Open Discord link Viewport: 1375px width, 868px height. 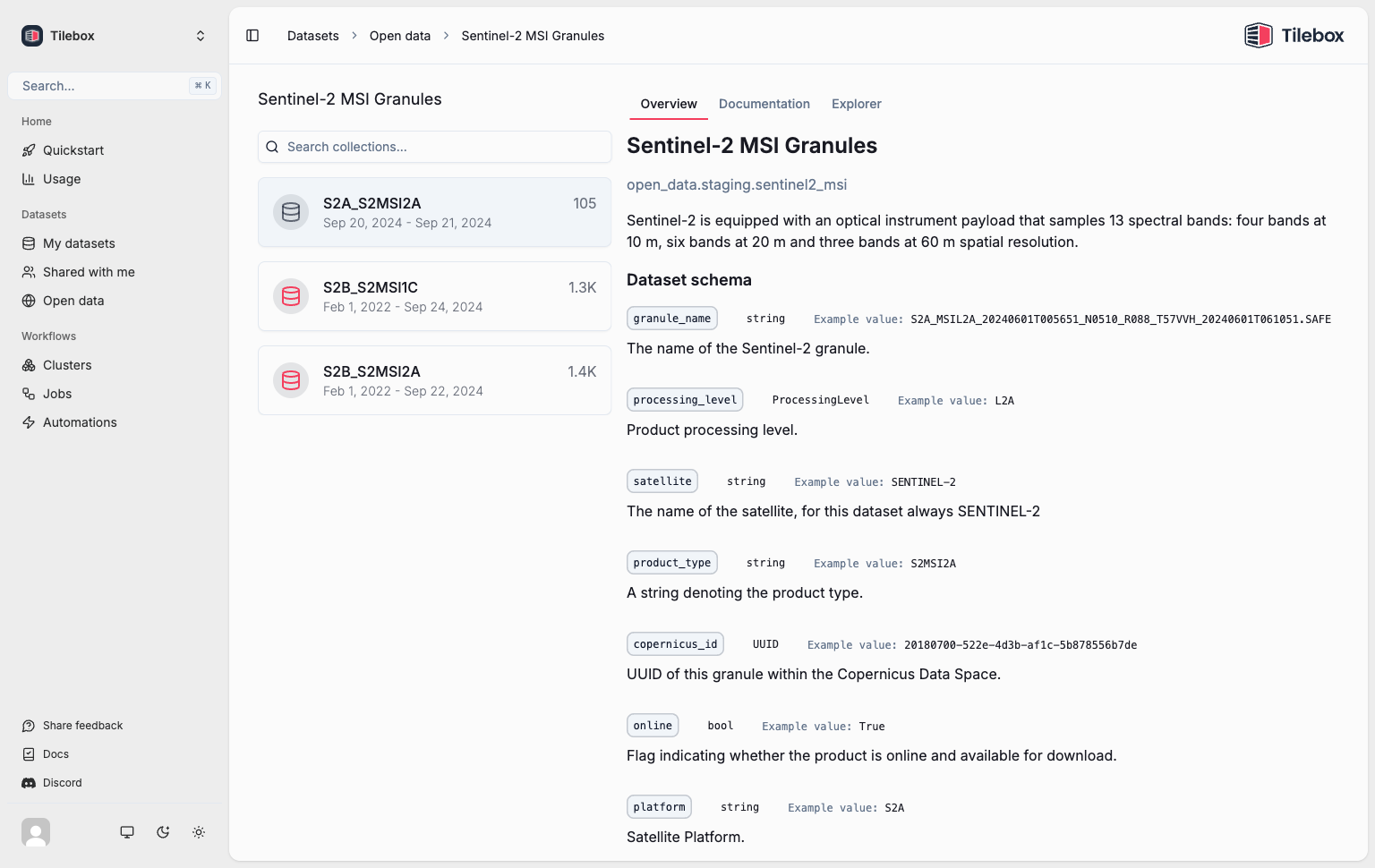(63, 783)
